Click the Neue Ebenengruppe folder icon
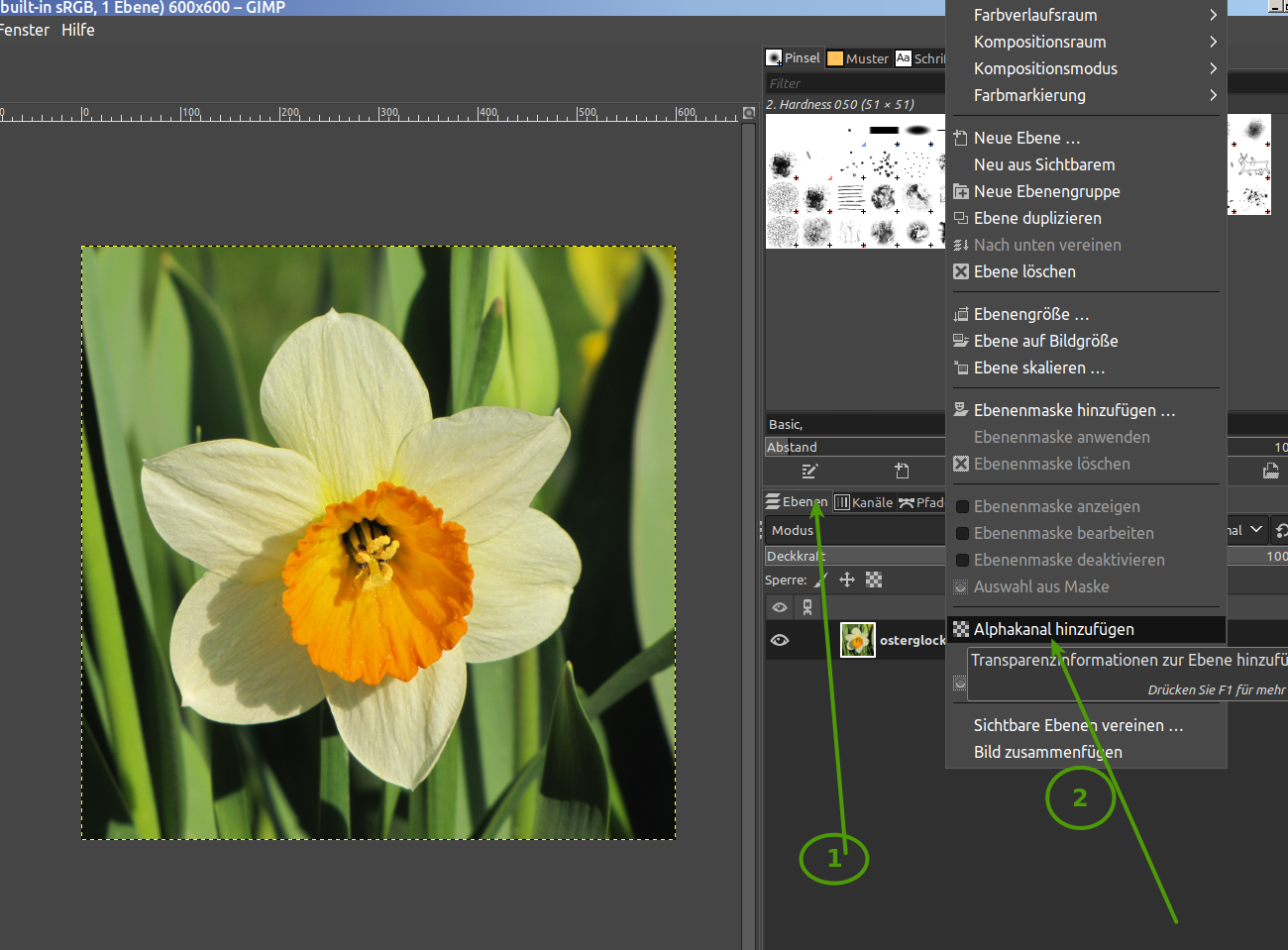Image resolution: width=1288 pixels, height=950 pixels. (x=960, y=191)
